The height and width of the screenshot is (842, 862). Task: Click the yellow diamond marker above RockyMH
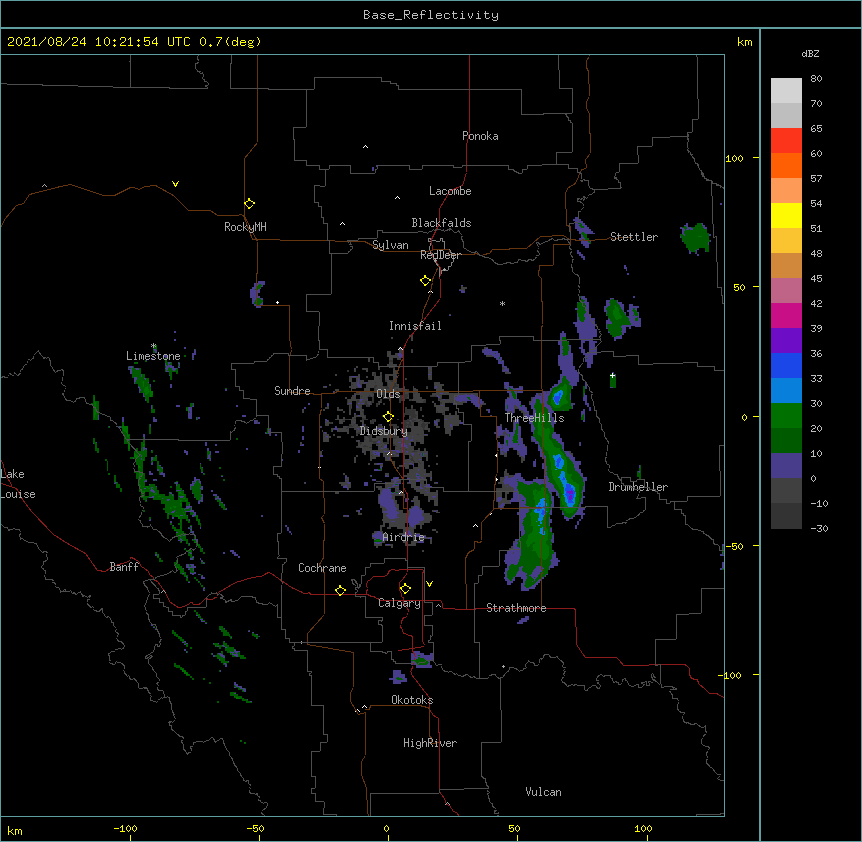(249, 204)
